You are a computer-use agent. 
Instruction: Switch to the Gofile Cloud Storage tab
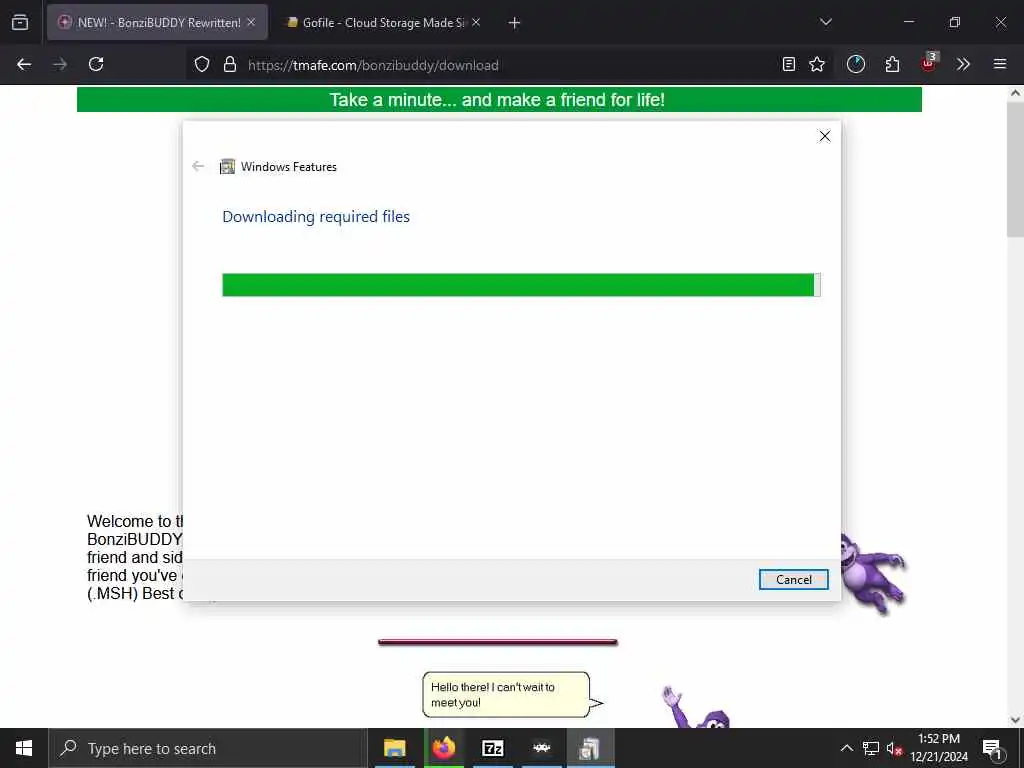(x=383, y=22)
